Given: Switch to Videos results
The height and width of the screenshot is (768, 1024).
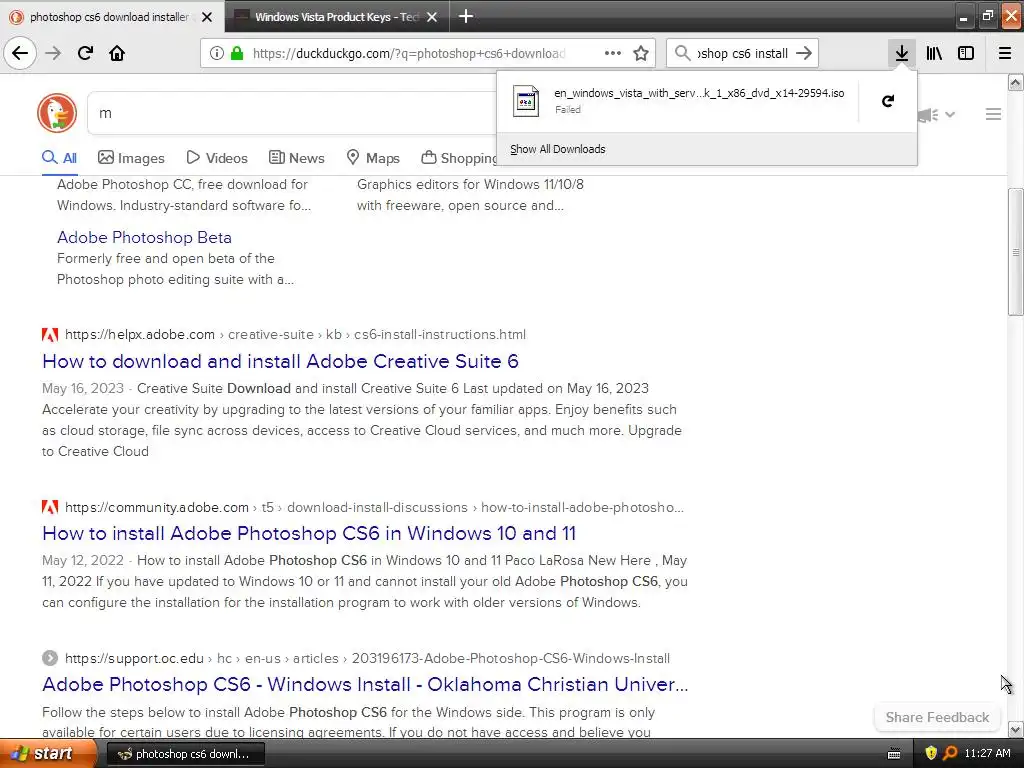Looking at the screenshot, I should coord(217,158).
